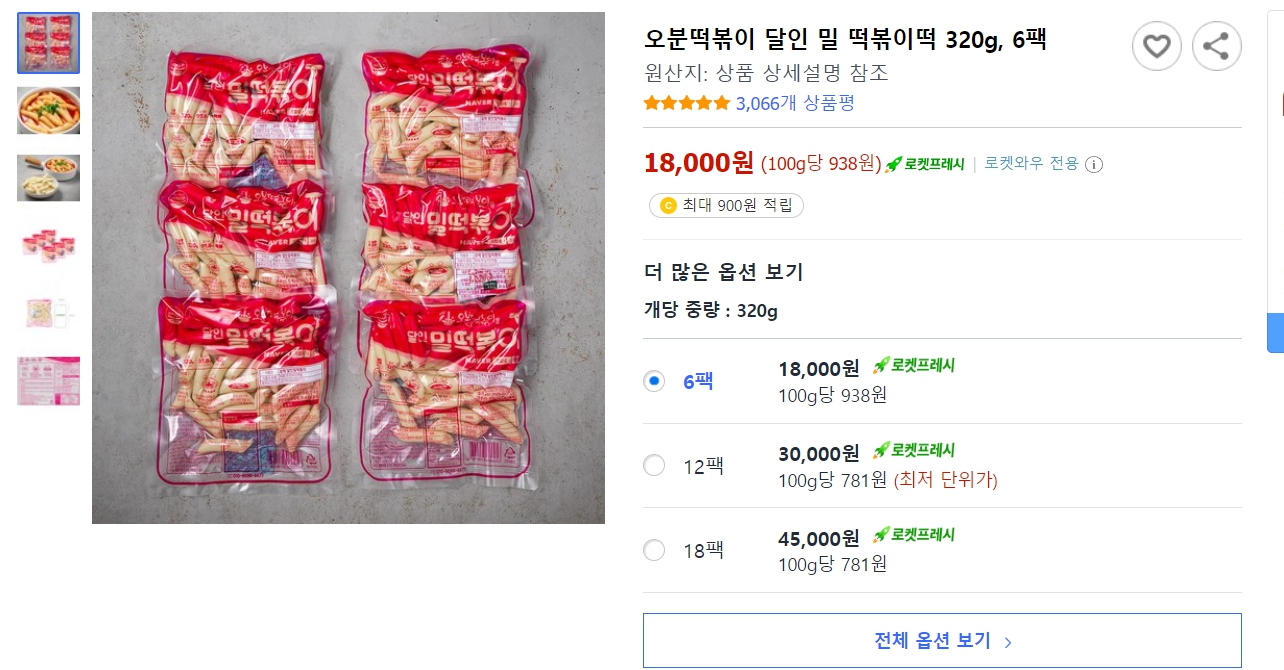Viewport: 1284px width, 670px height.
Task: Click the gold coin icon in 적립 badge
Action: pos(668,206)
